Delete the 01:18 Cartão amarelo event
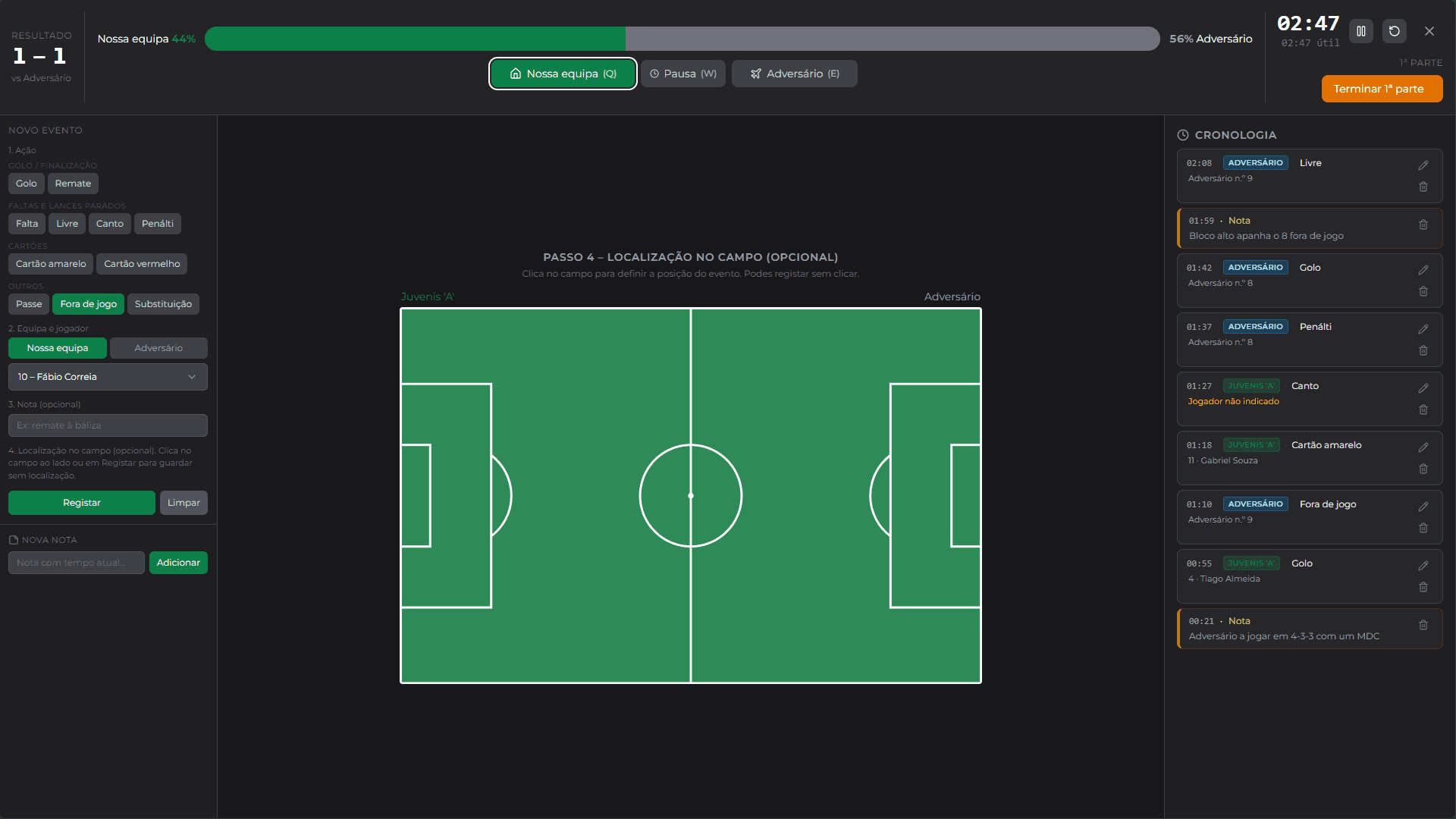The height and width of the screenshot is (819, 1456). click(1423, 469)
